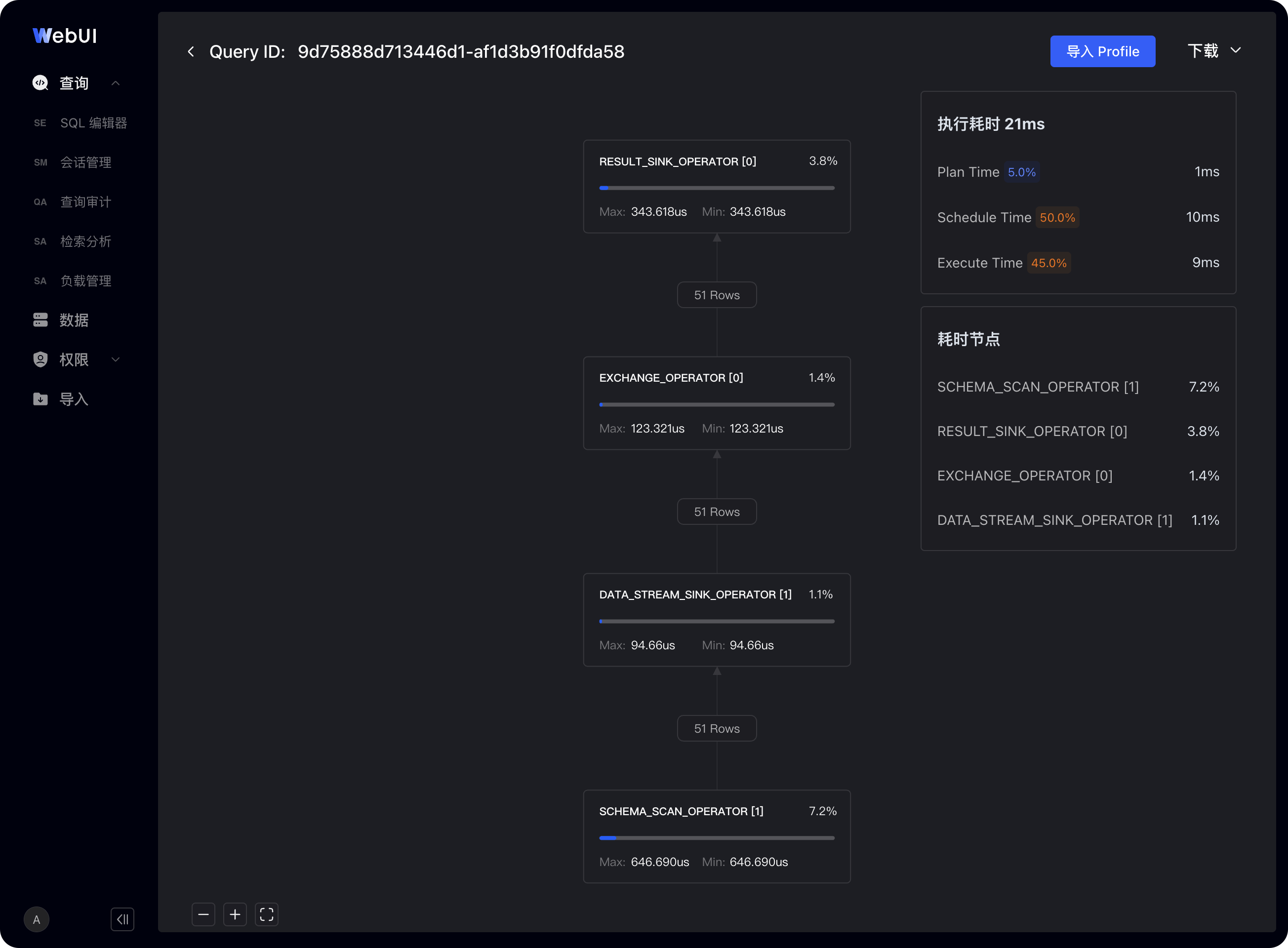The width and height of the screenshot is (1288, 948).
Task: Expand the 权限 menu chevron
Action: (116, 360)
